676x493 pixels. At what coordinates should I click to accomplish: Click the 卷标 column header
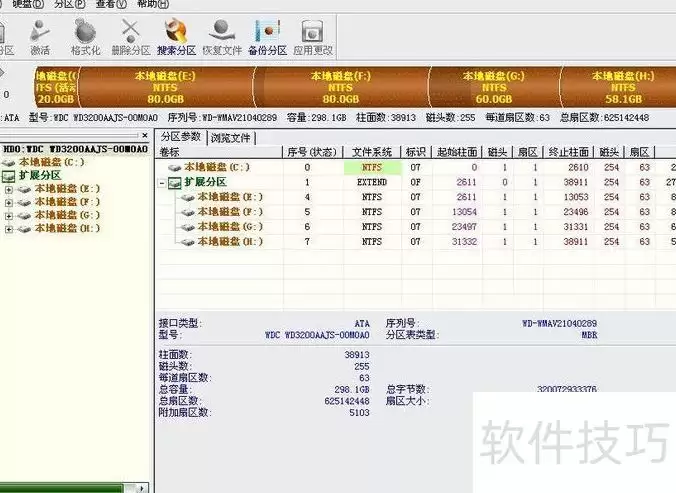tap(219, 152)
